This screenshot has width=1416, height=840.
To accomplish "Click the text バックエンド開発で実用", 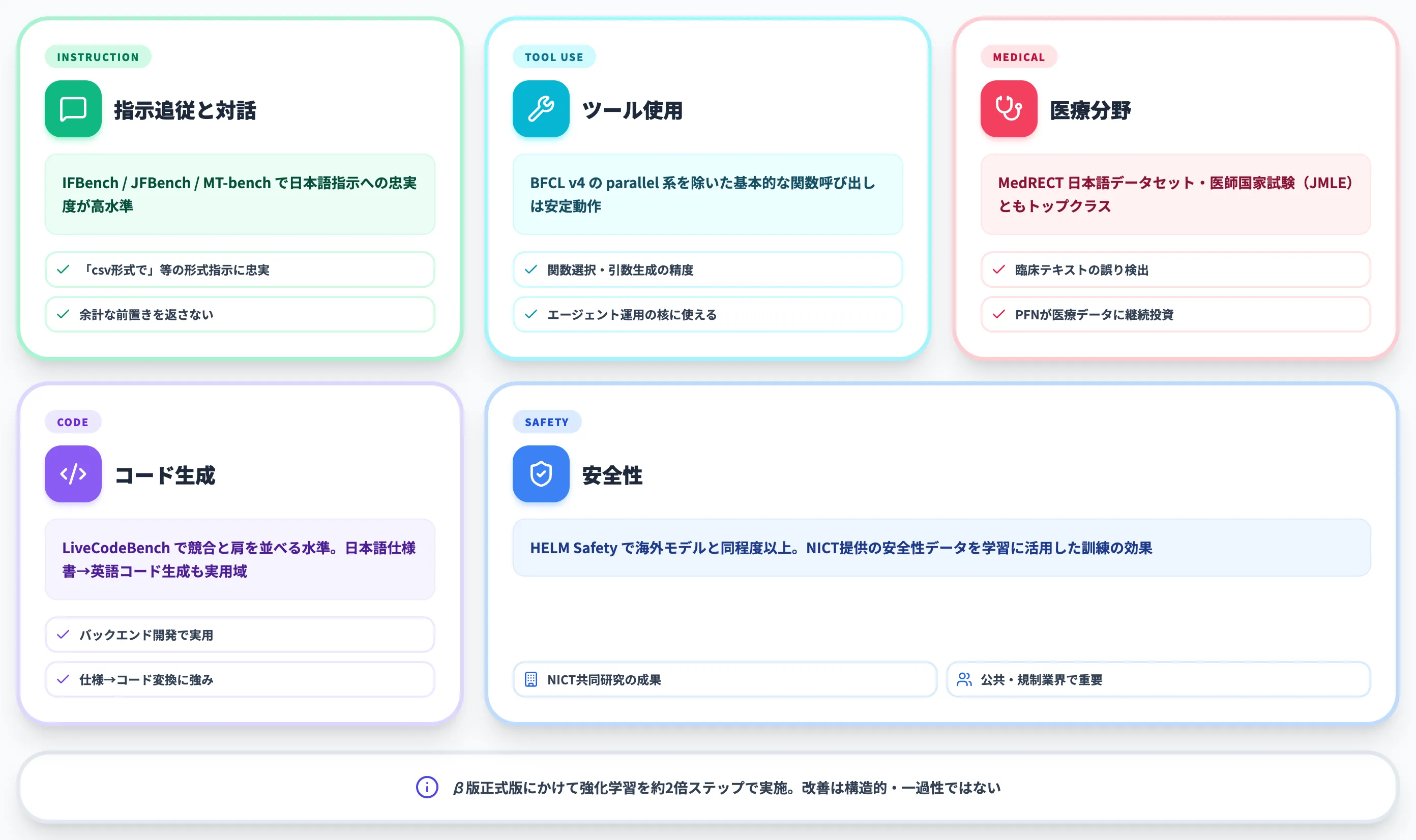I will tap(146, 635).
